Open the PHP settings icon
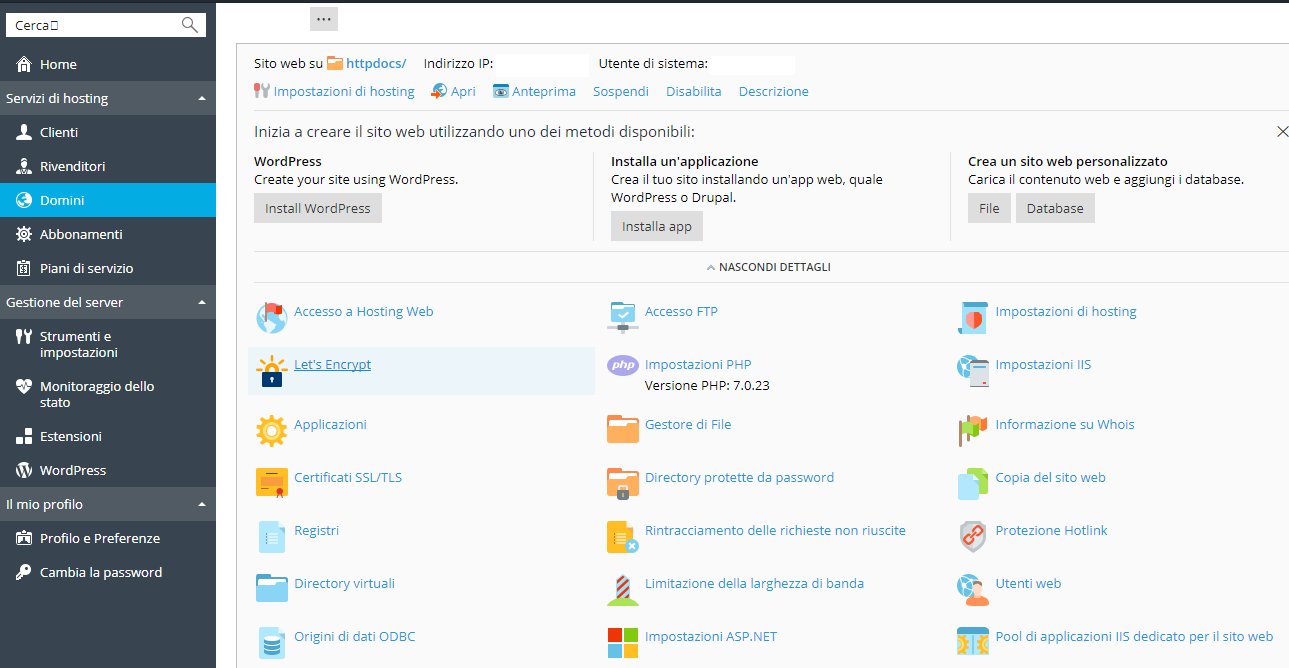This screenshot has height=668, width=1289. (x=622, y=366)
